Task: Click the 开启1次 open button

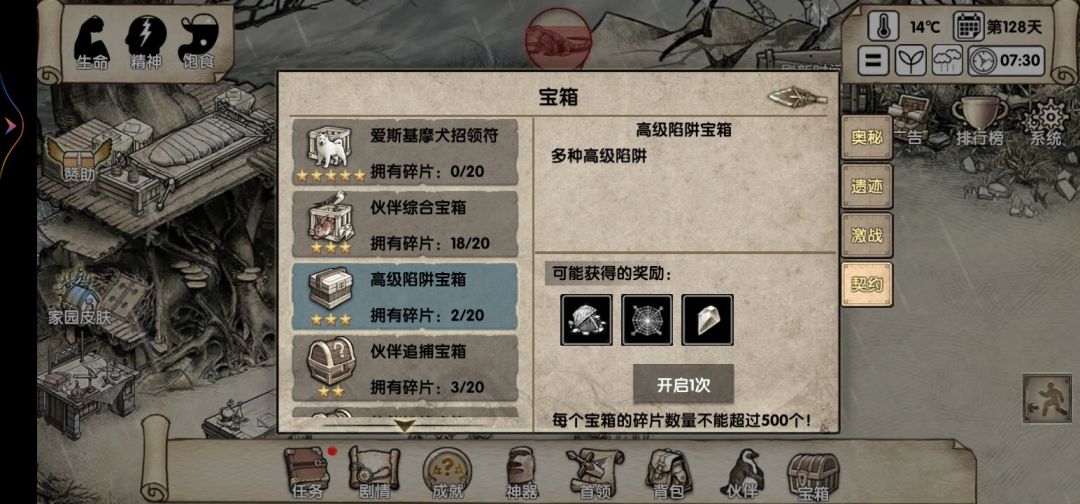Action: [683, 384]
